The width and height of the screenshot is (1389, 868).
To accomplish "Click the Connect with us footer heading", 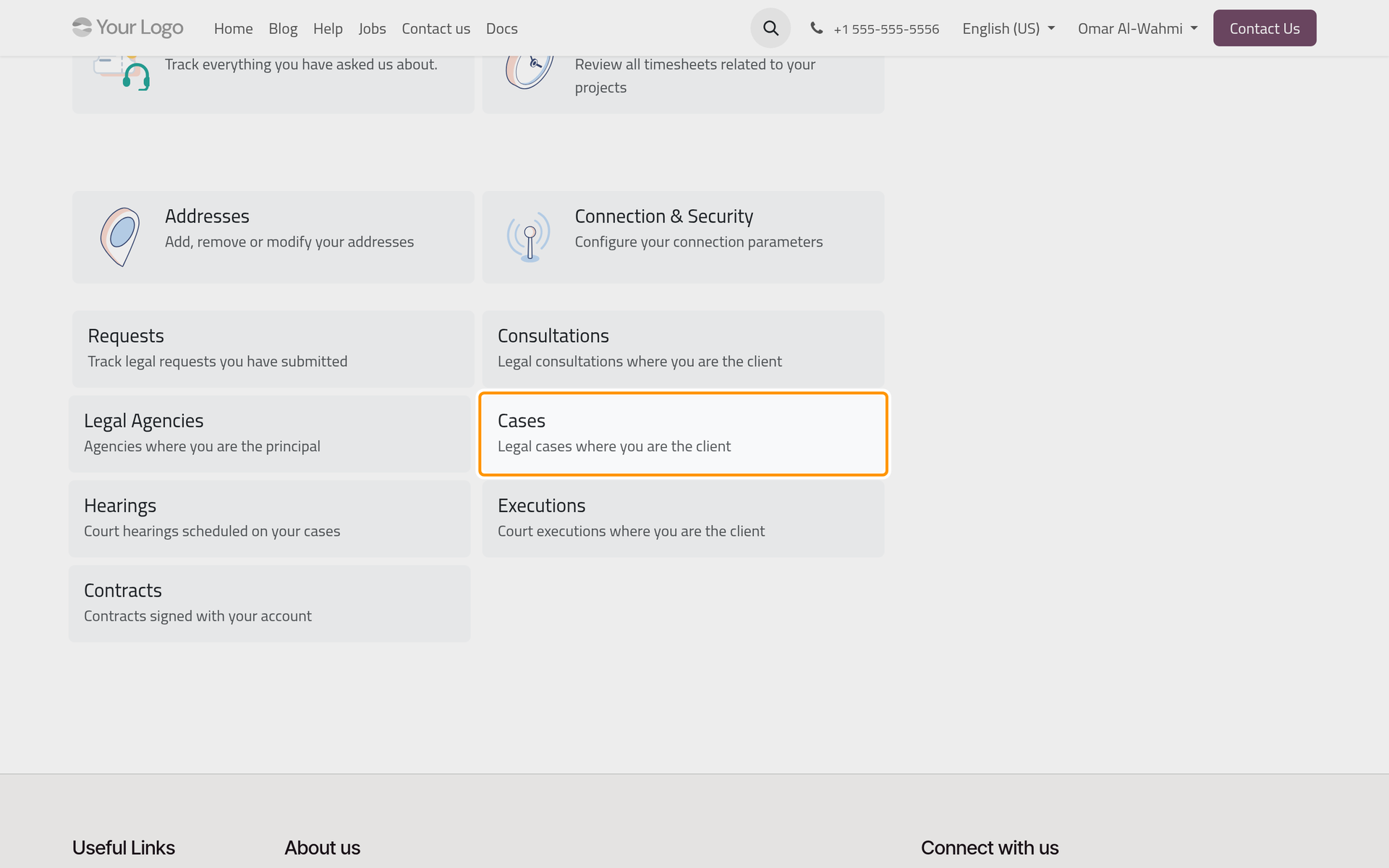I will coord(990,848).
